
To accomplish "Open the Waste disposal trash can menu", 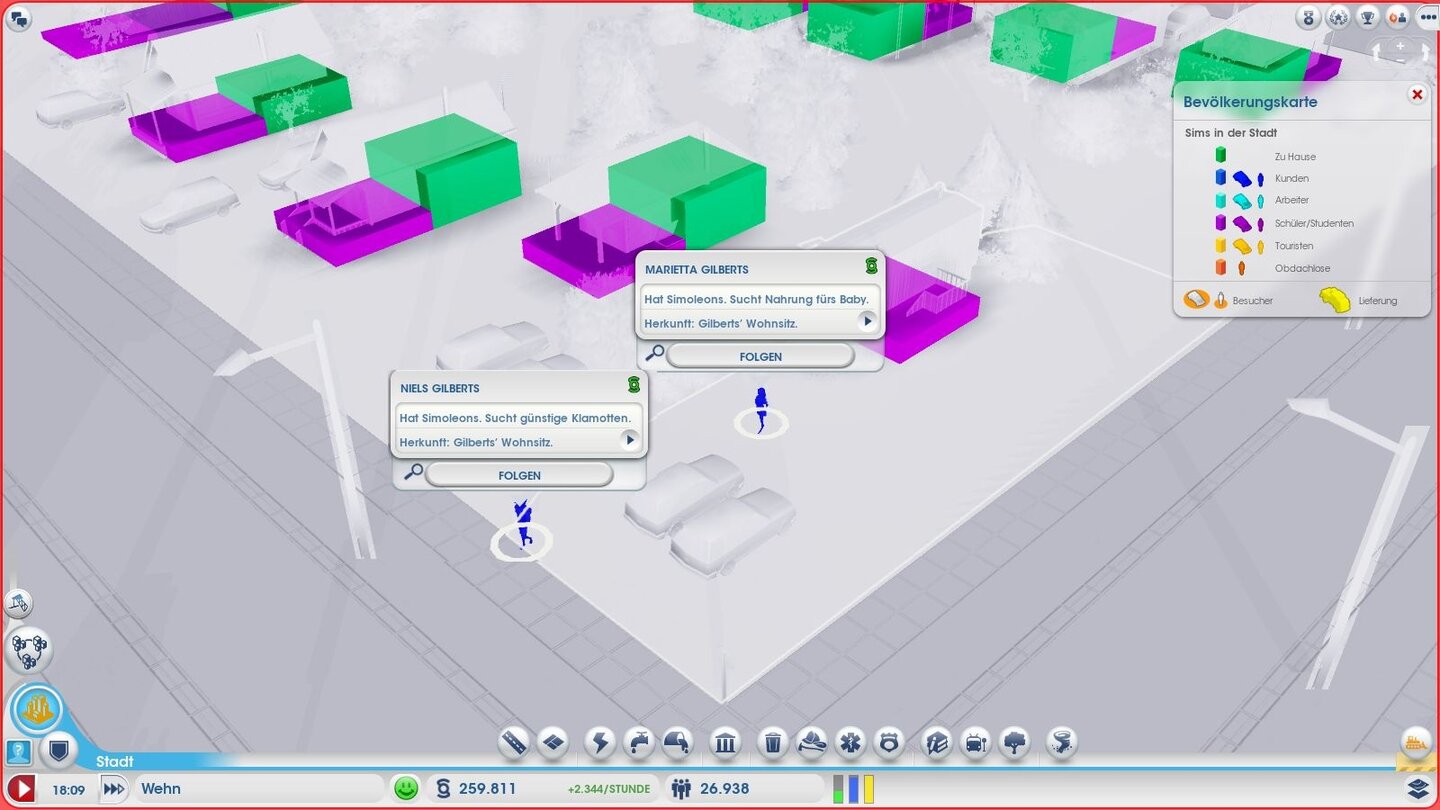I will click(x=773, y=742).
